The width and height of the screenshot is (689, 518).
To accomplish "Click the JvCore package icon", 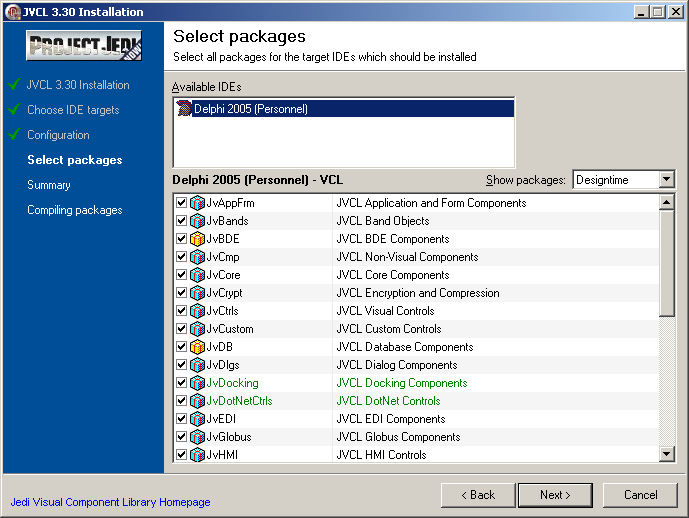I will coord(197,275).
